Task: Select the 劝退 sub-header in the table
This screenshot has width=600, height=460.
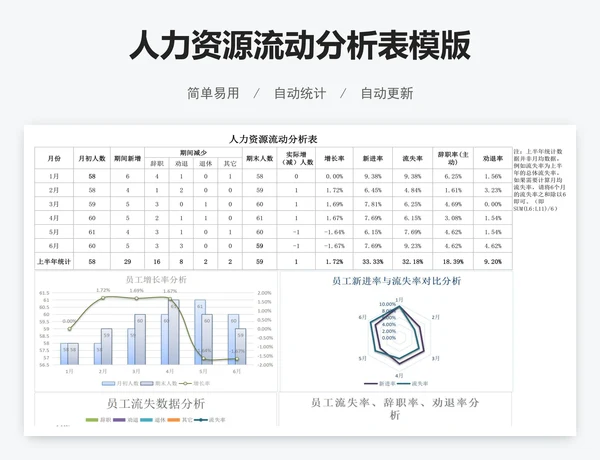Action: point(181,164)
